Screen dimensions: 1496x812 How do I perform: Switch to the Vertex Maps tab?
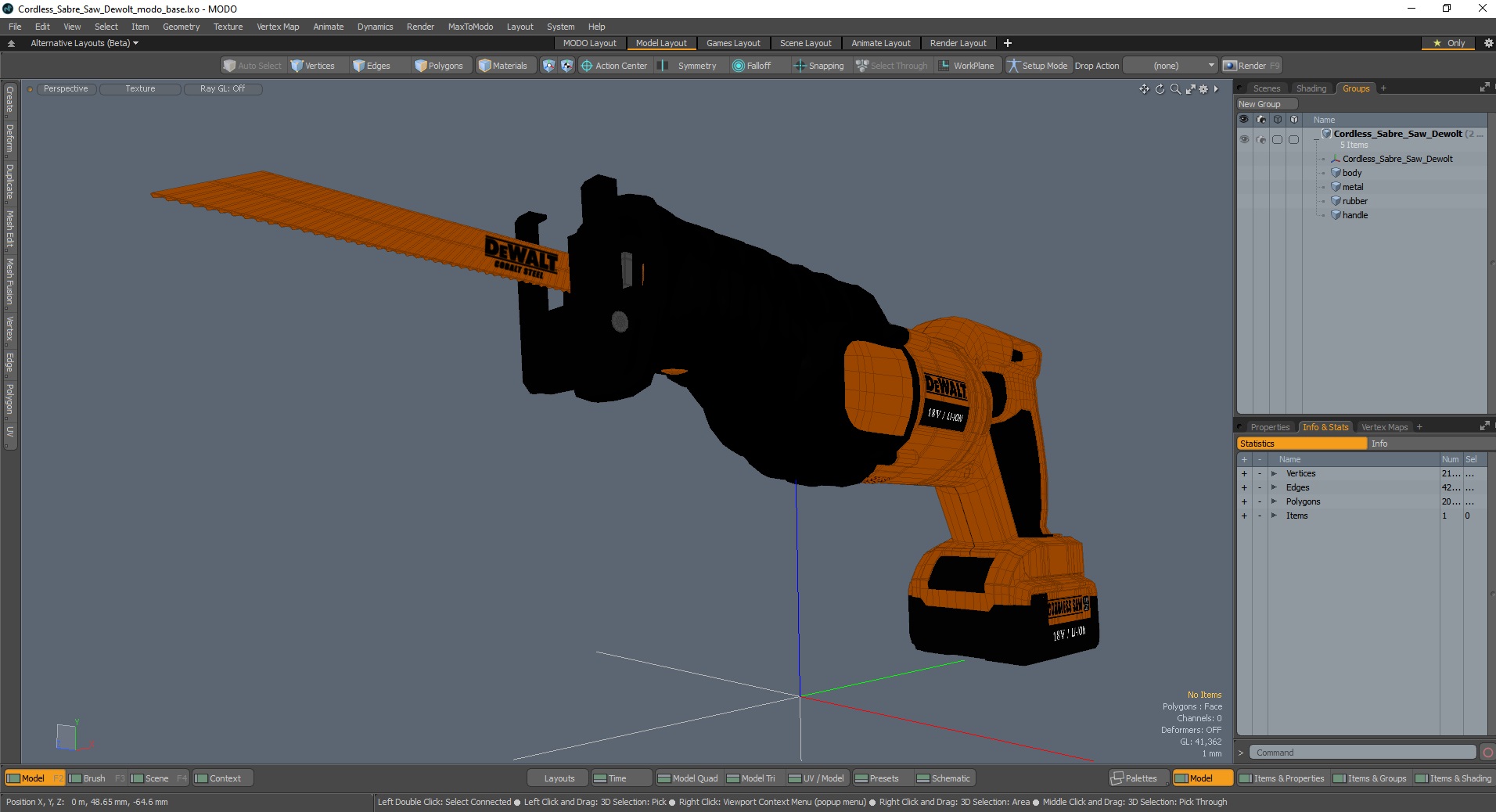click(x=1384, y=427)
